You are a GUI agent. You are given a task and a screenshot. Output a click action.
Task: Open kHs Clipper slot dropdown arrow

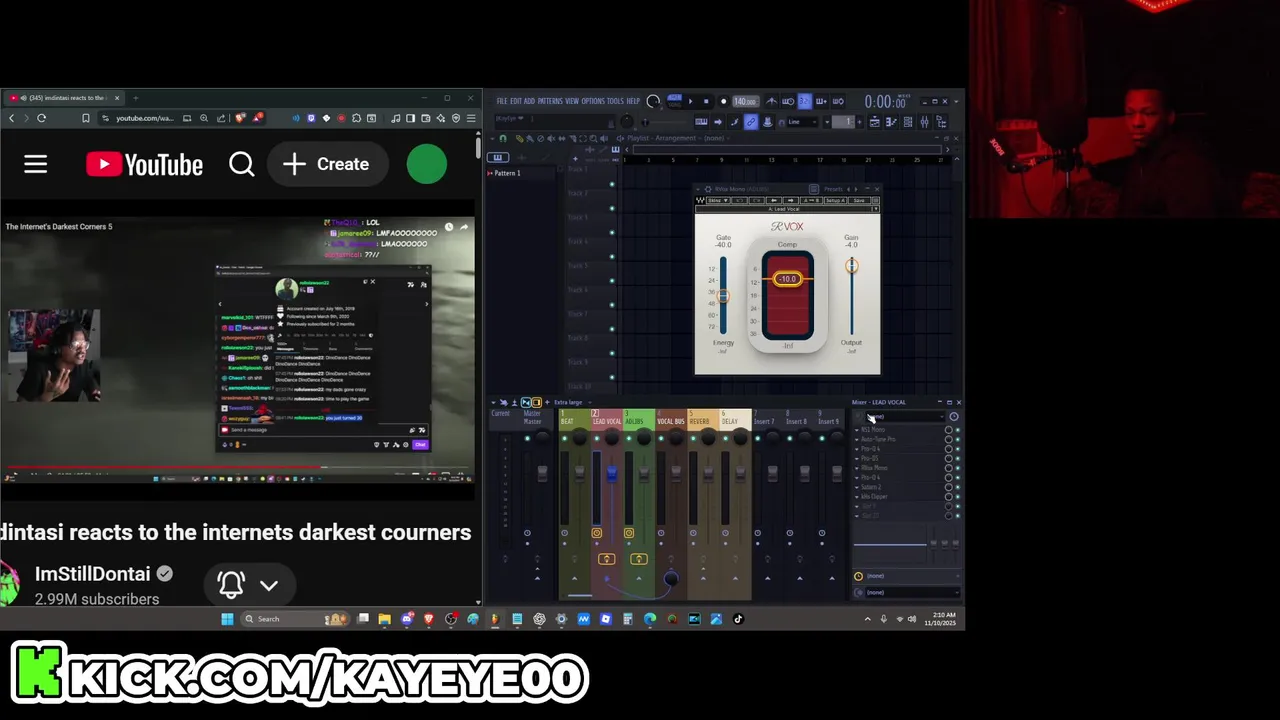pos(857,497)
